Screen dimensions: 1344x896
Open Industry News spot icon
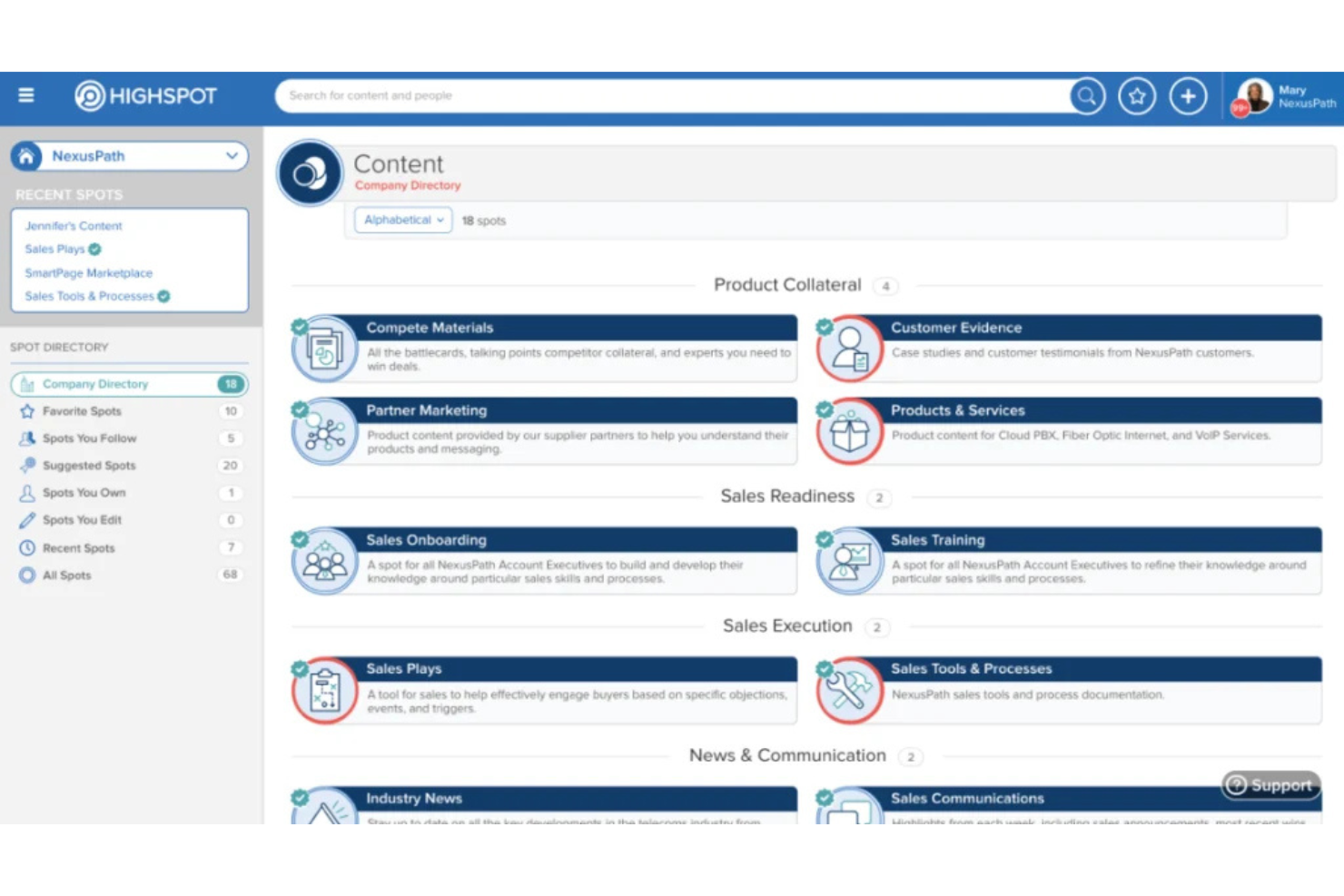(x=324, y=806)
